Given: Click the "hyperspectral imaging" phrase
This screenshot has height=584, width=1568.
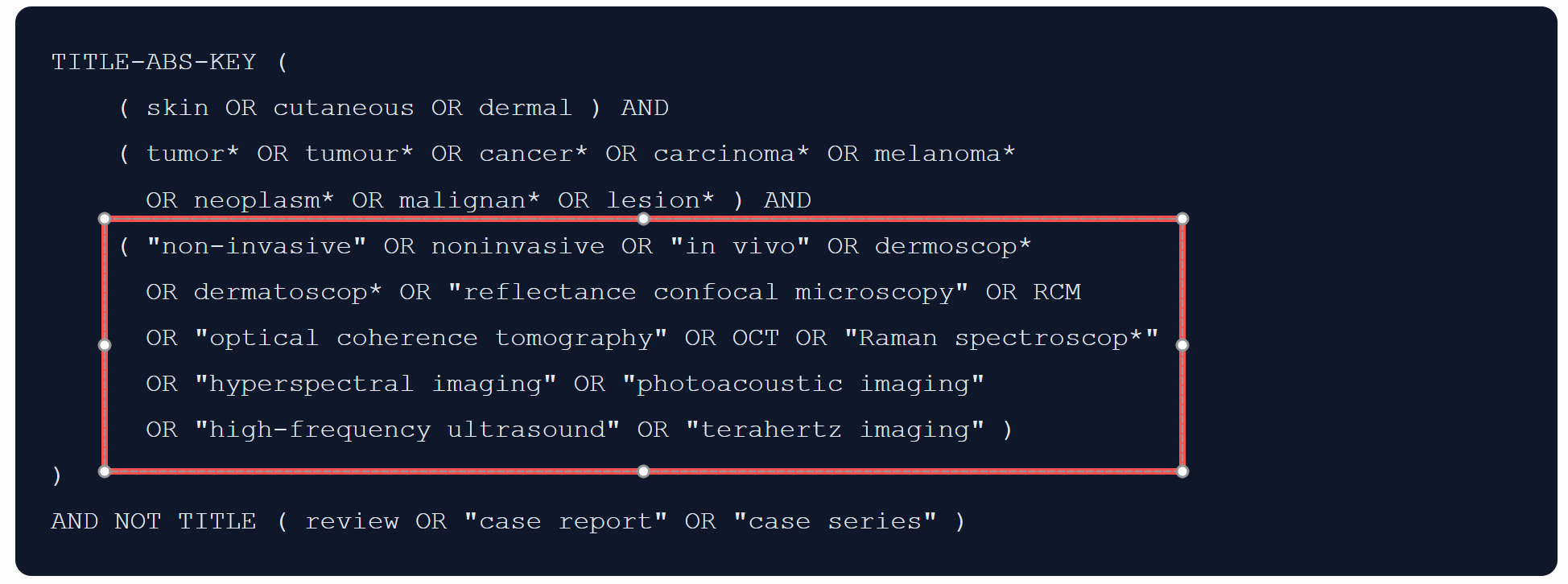Looking at the screenshot, I should coord(376,384).
